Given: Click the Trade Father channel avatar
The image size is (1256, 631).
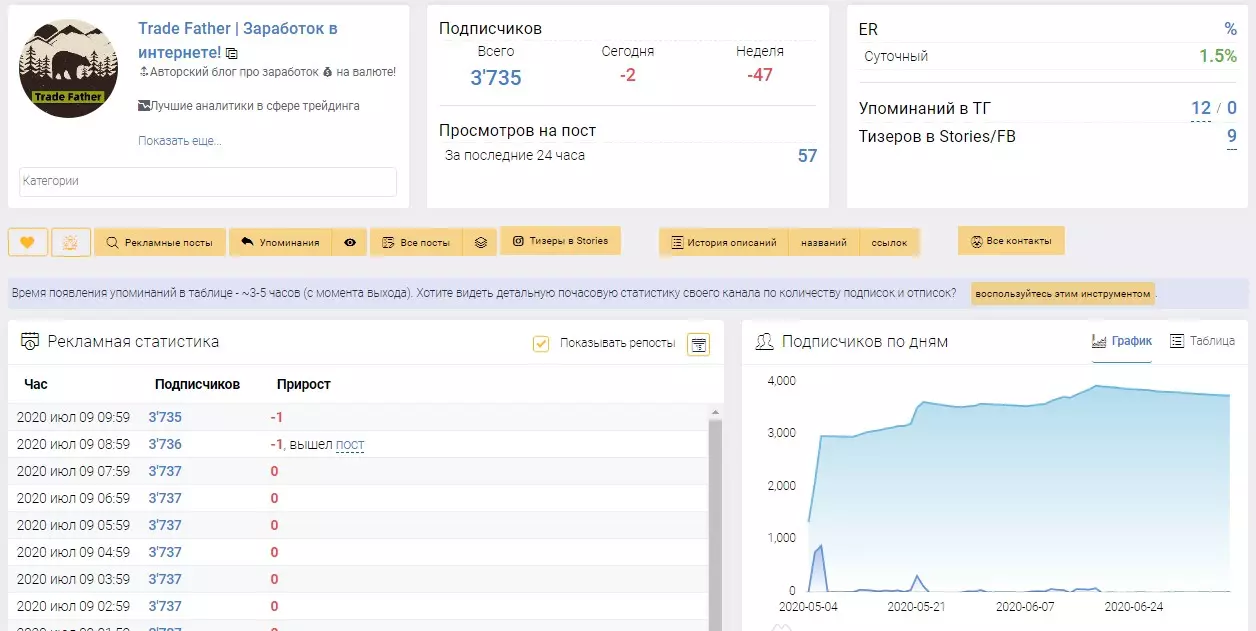Looking at the screenshot, I should pyautogui.click(x=68, y=68).
